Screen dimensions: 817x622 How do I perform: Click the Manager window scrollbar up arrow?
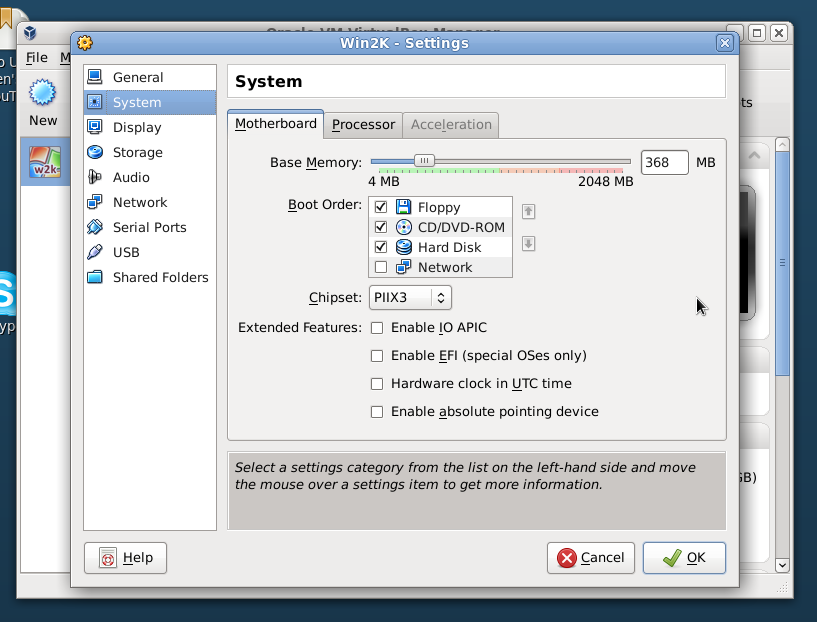coord(782,144)
